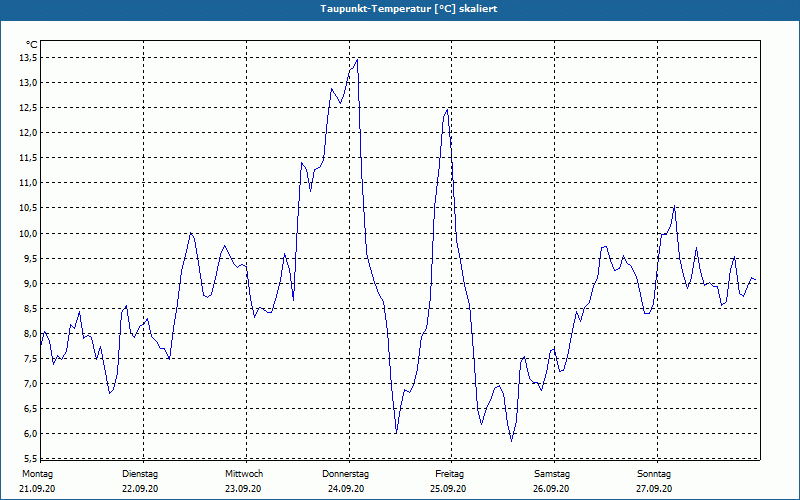Screen dimensions: 800x500
Task: Select the 27.09.20 date label
Action: (654, 489)
